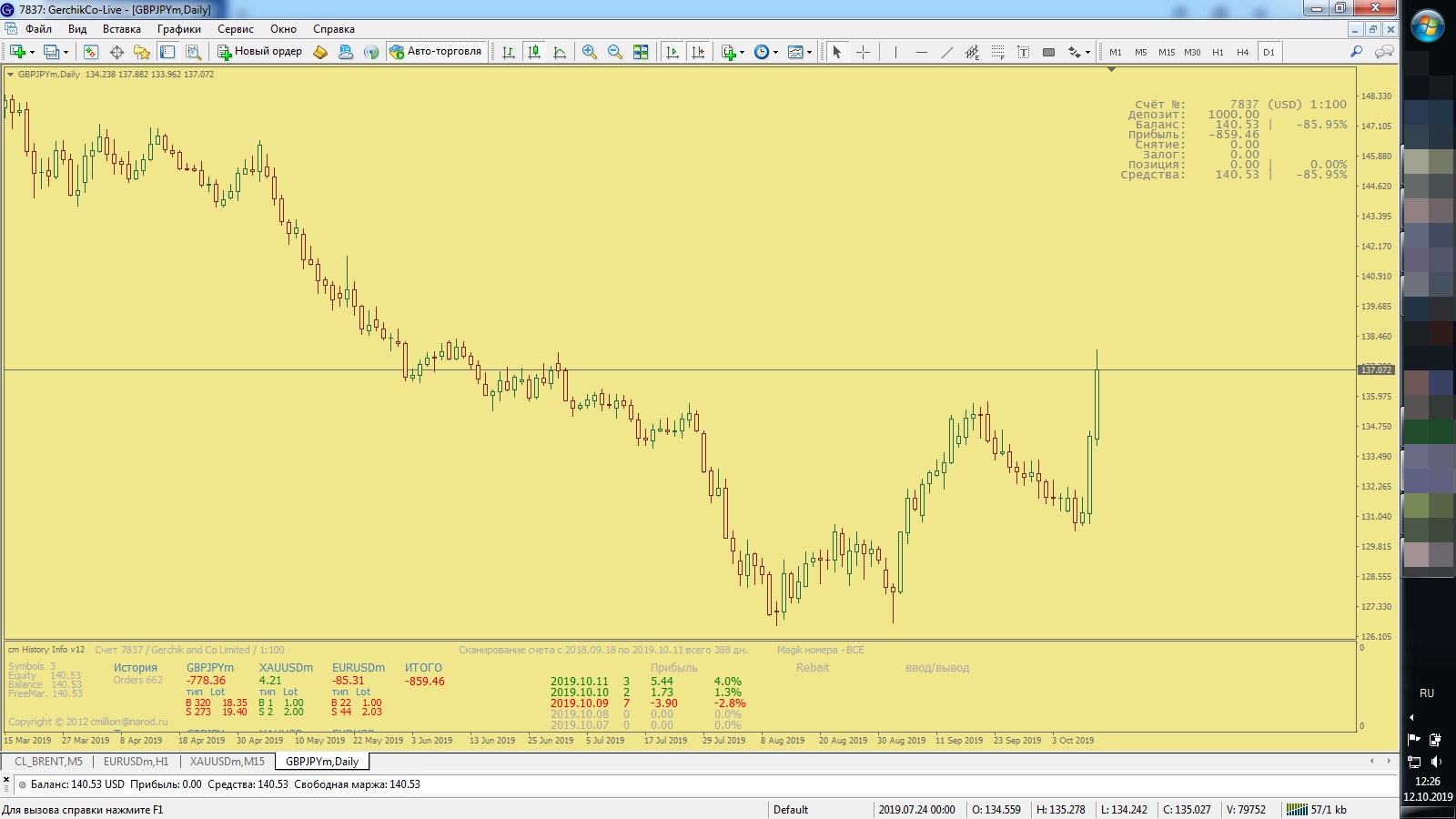Set timeframe to M1
This screenshot has height=819, width=1456.
pyautogui.click(x=1116, y=52)
